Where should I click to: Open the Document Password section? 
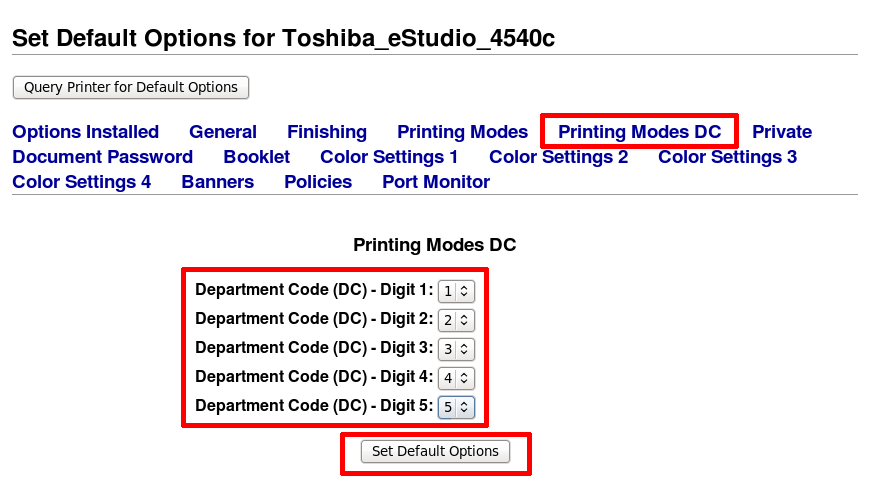point(102,157)
